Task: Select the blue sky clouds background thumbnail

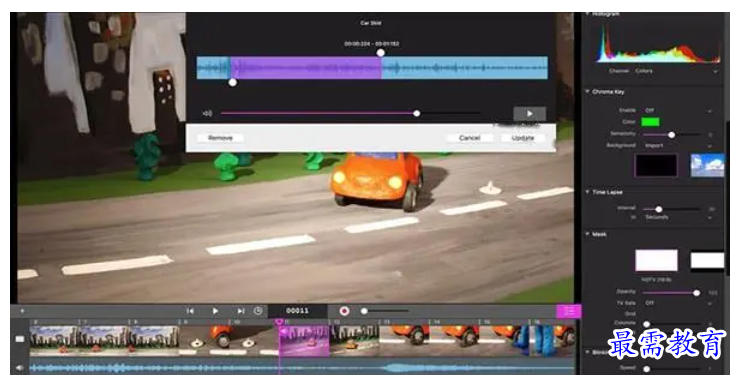Action: click(707, 165)
